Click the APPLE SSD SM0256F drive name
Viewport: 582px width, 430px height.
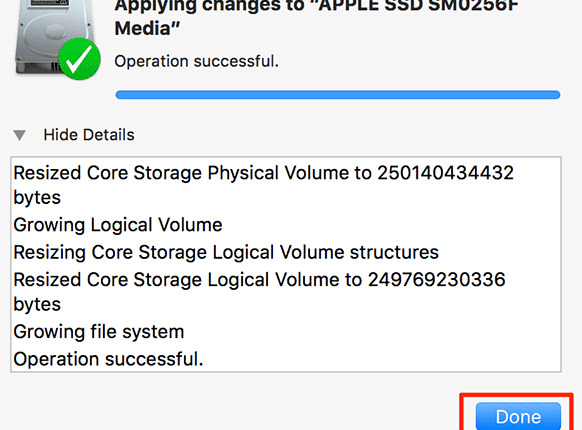[418, 5]
